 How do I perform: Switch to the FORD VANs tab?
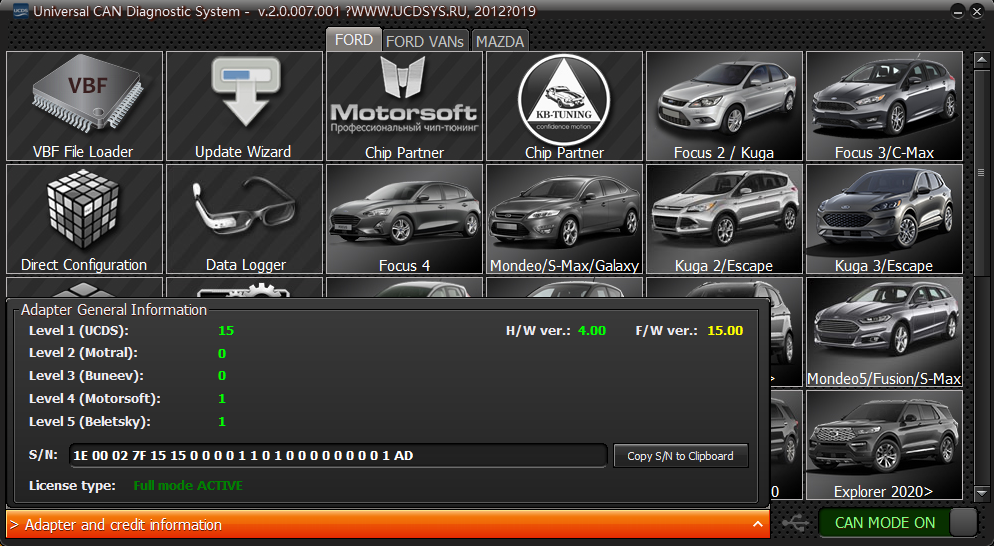(425, 41)
